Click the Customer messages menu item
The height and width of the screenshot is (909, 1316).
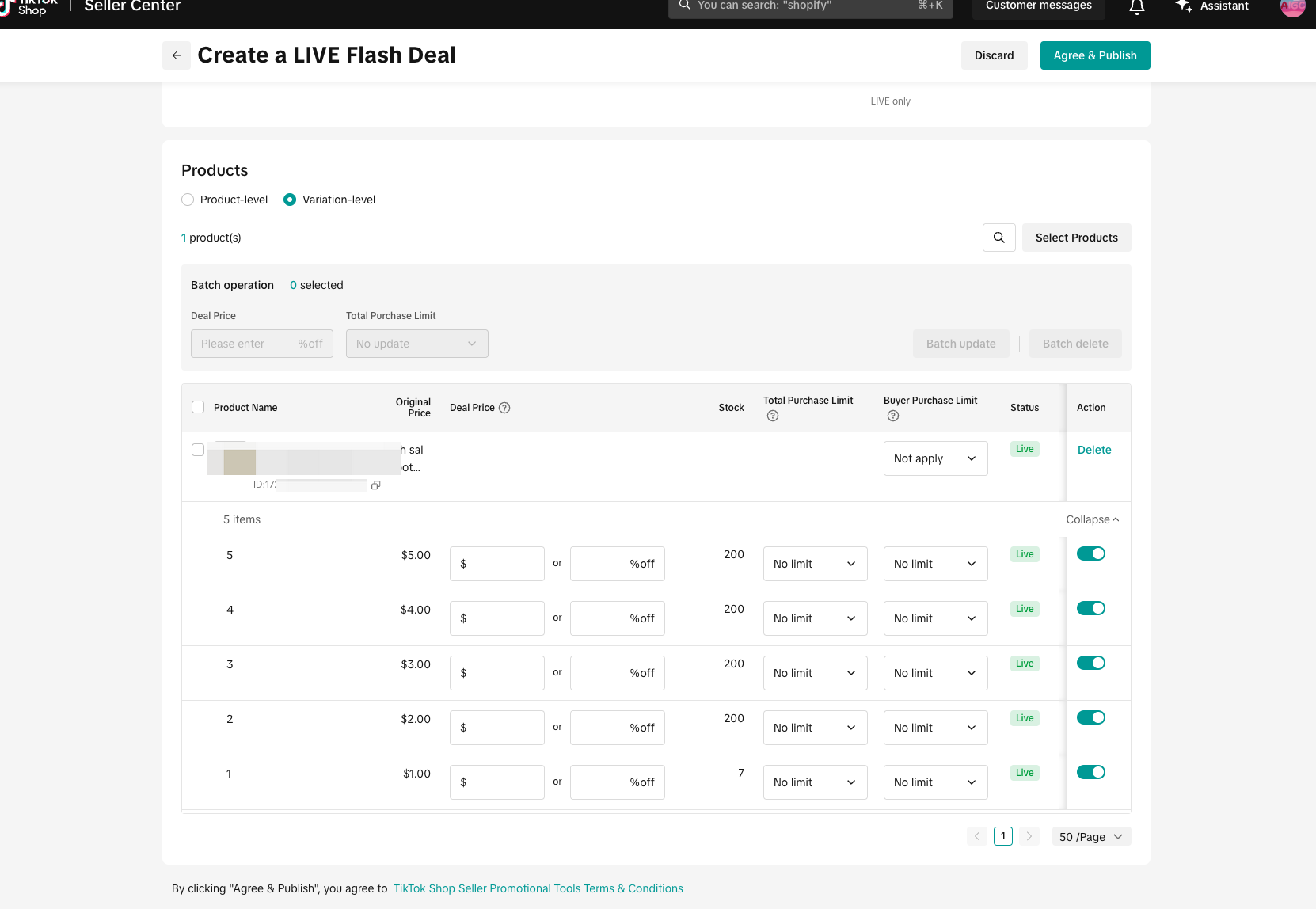click(1038, 6)
